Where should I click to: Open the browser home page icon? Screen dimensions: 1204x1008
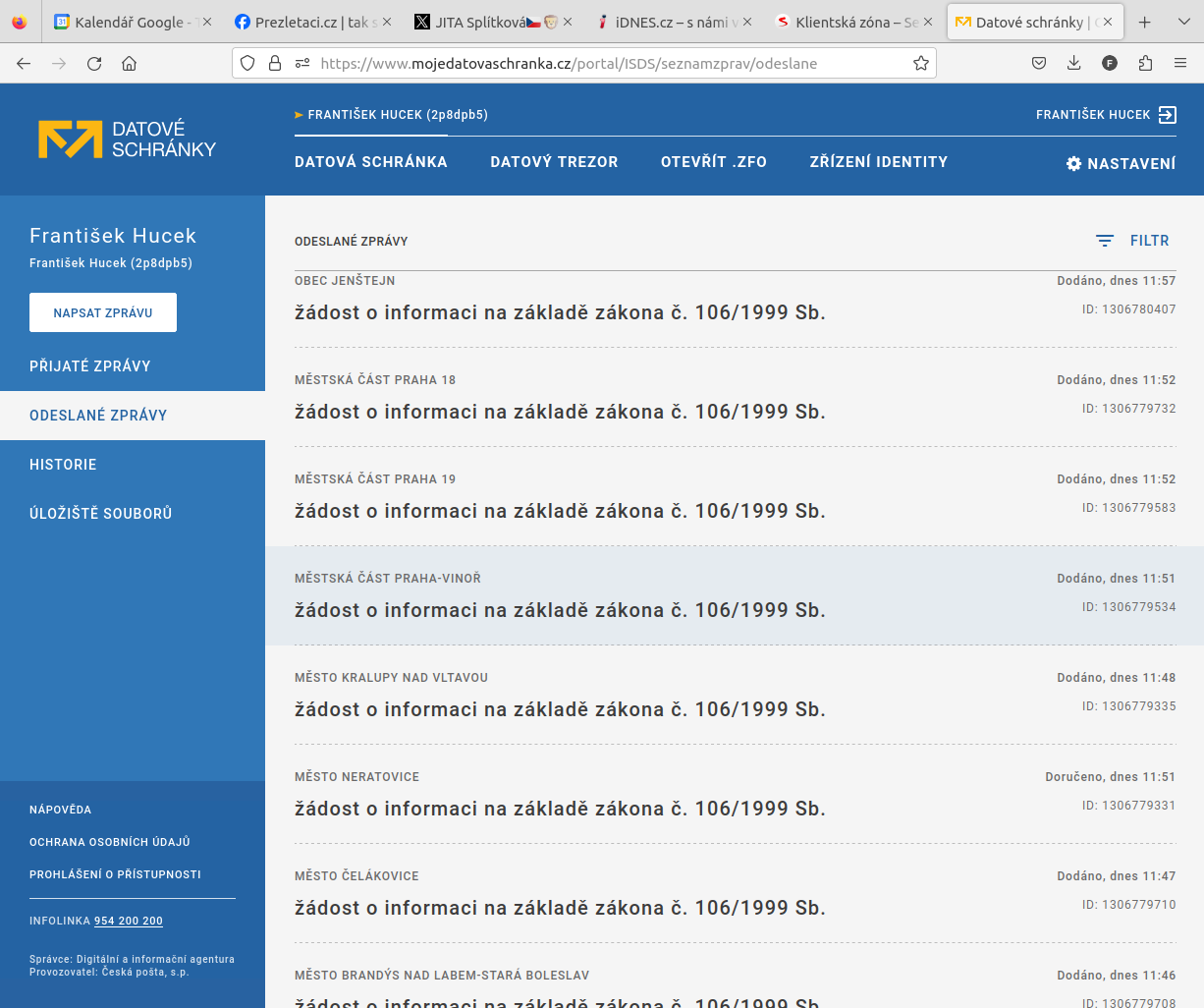click(129, 63)
